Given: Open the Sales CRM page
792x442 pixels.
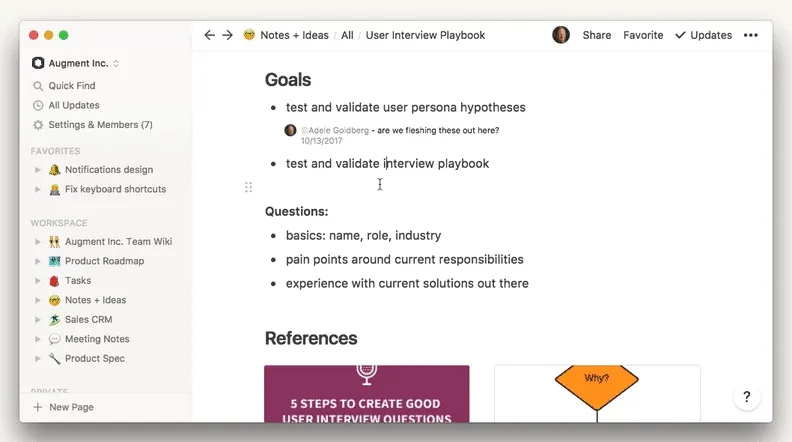Looking at the screenshot, I should tap(88, 320).
